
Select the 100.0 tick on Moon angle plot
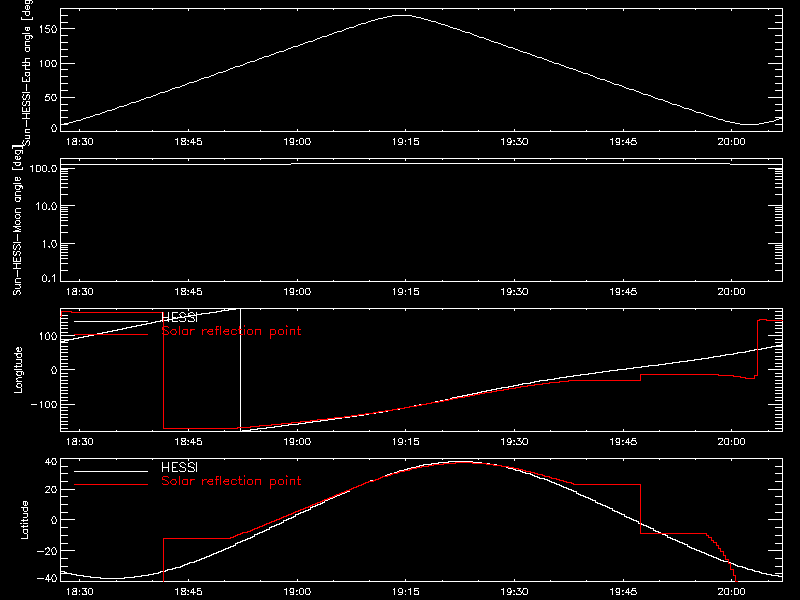click(43, 168)
